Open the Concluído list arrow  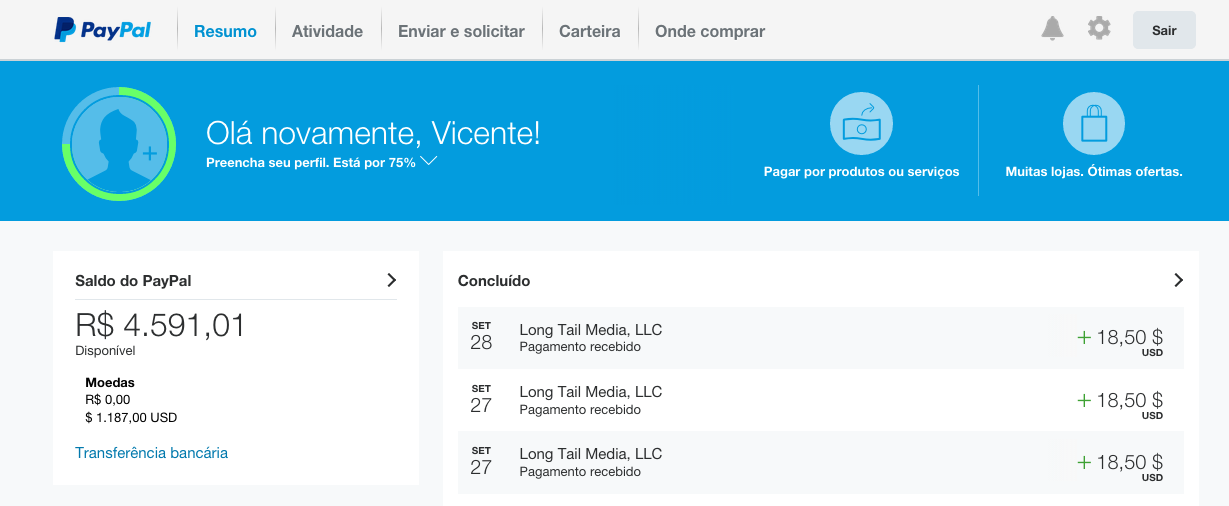point(1178,280)
